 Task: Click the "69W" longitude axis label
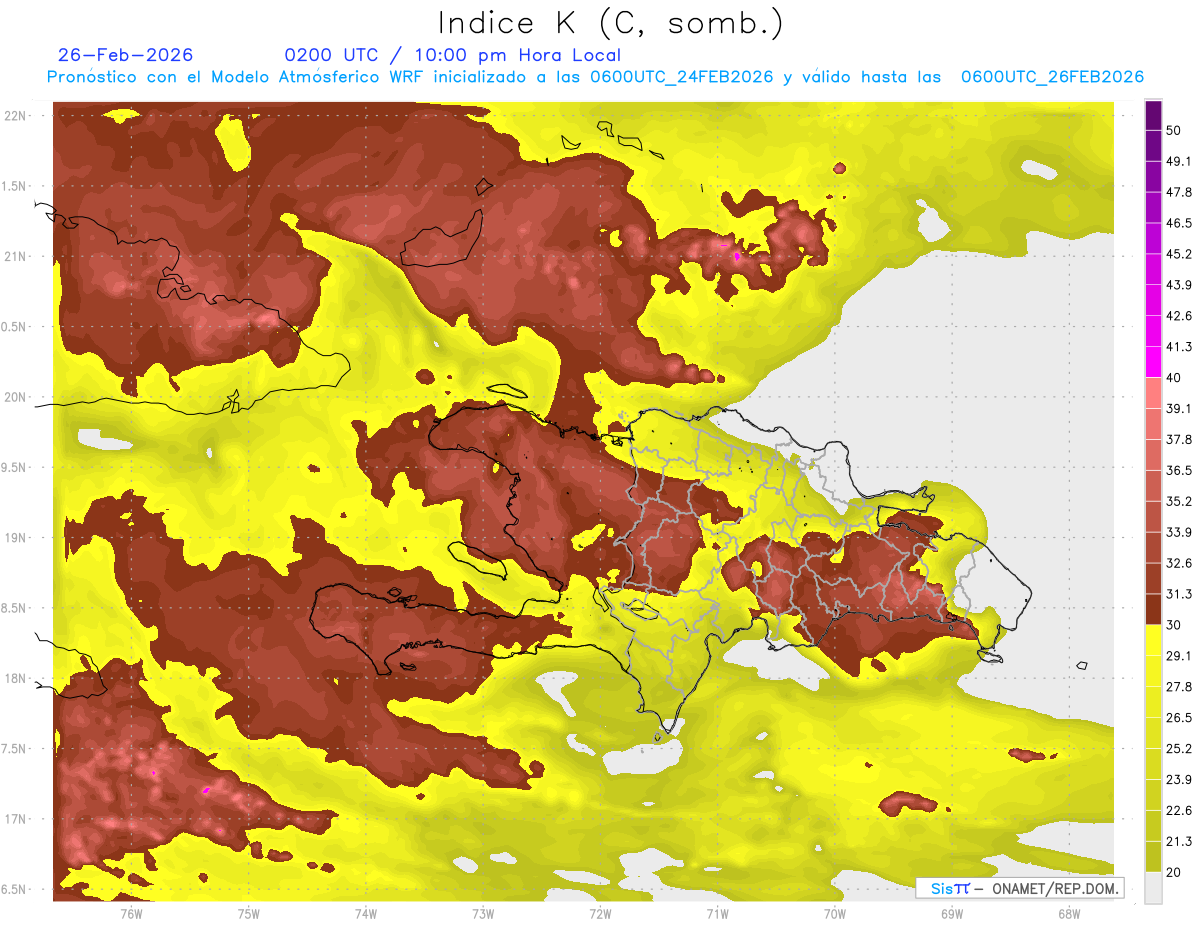pos(952,914)
